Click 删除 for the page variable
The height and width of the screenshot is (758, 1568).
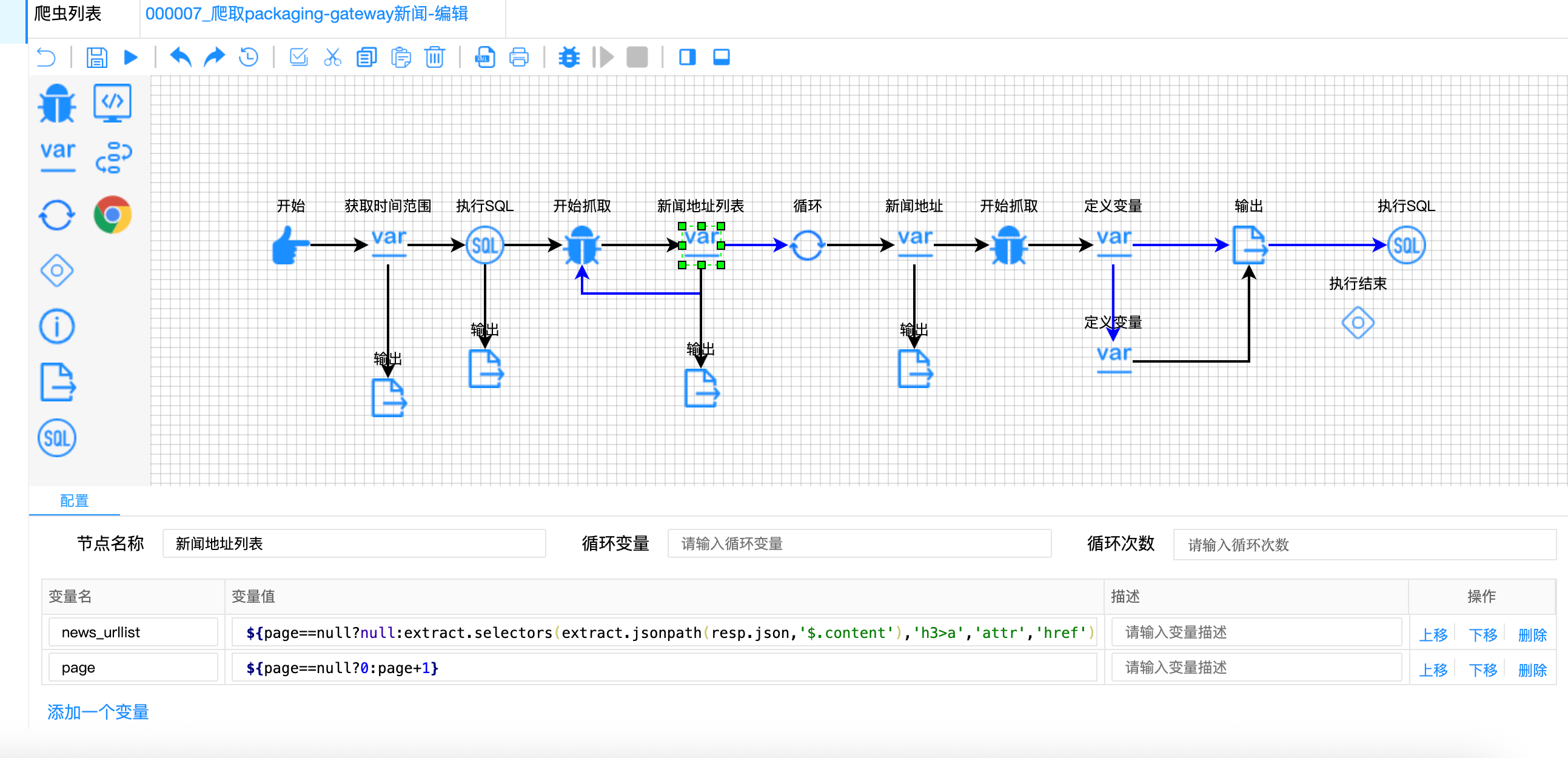tap(1532, 669)
